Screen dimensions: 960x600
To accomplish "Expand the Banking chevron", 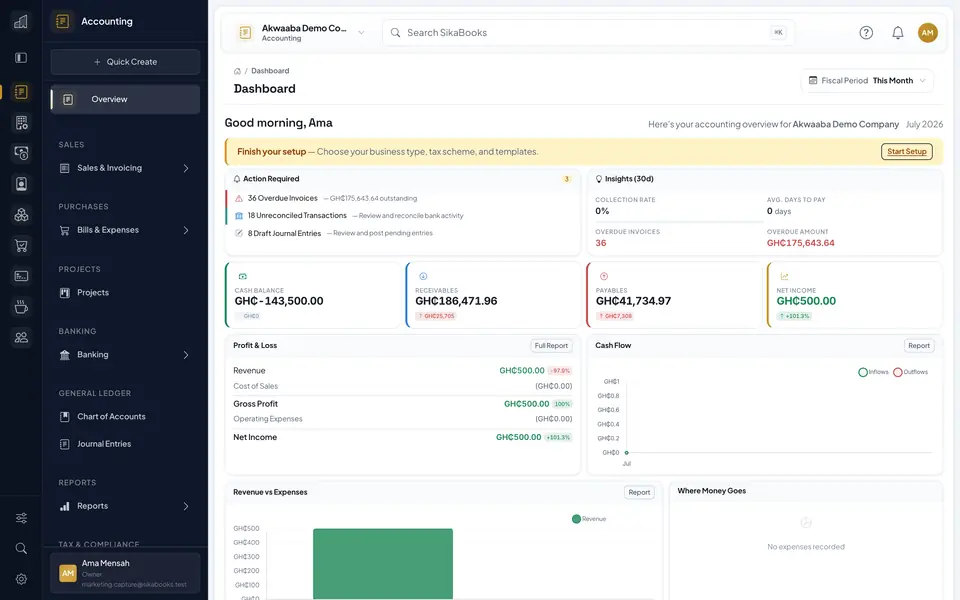I will click(186, 355).
